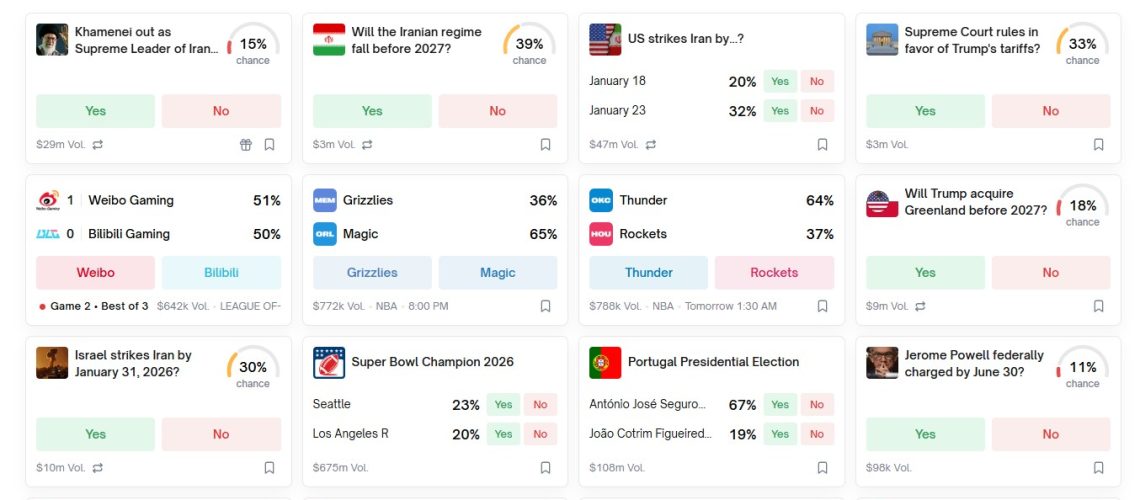Bookmark the Iranian regime fall market
Image resolution: width=1140 pixels, height=500 pixels.
[545, 145]
